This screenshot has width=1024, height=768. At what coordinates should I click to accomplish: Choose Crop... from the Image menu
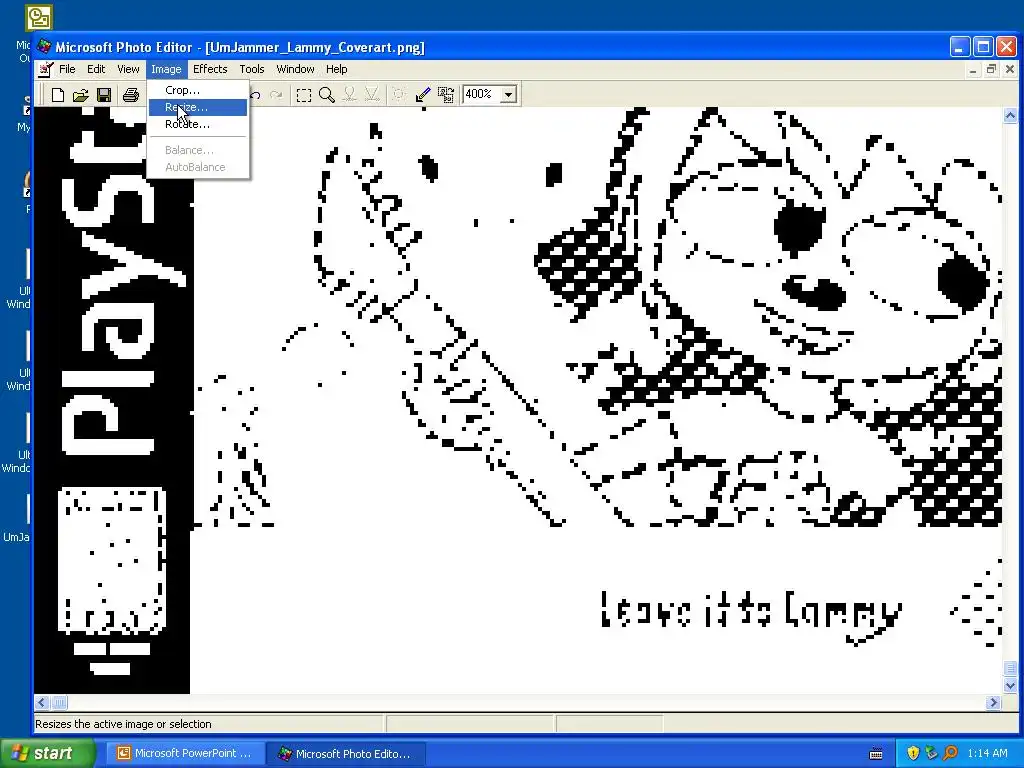(x=197, y=90)
